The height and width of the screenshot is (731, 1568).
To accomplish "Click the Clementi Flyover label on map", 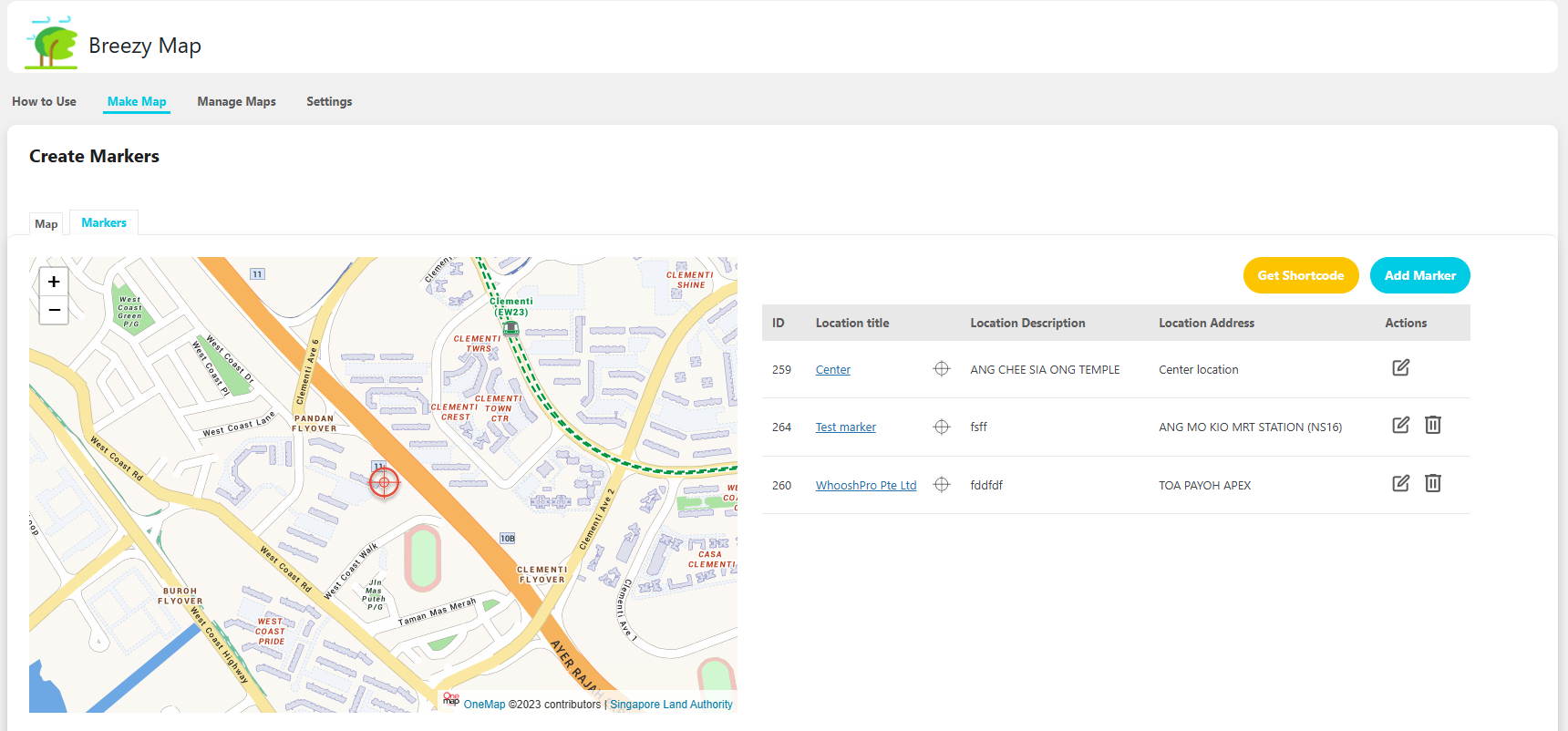I will (x=542, y=574).
